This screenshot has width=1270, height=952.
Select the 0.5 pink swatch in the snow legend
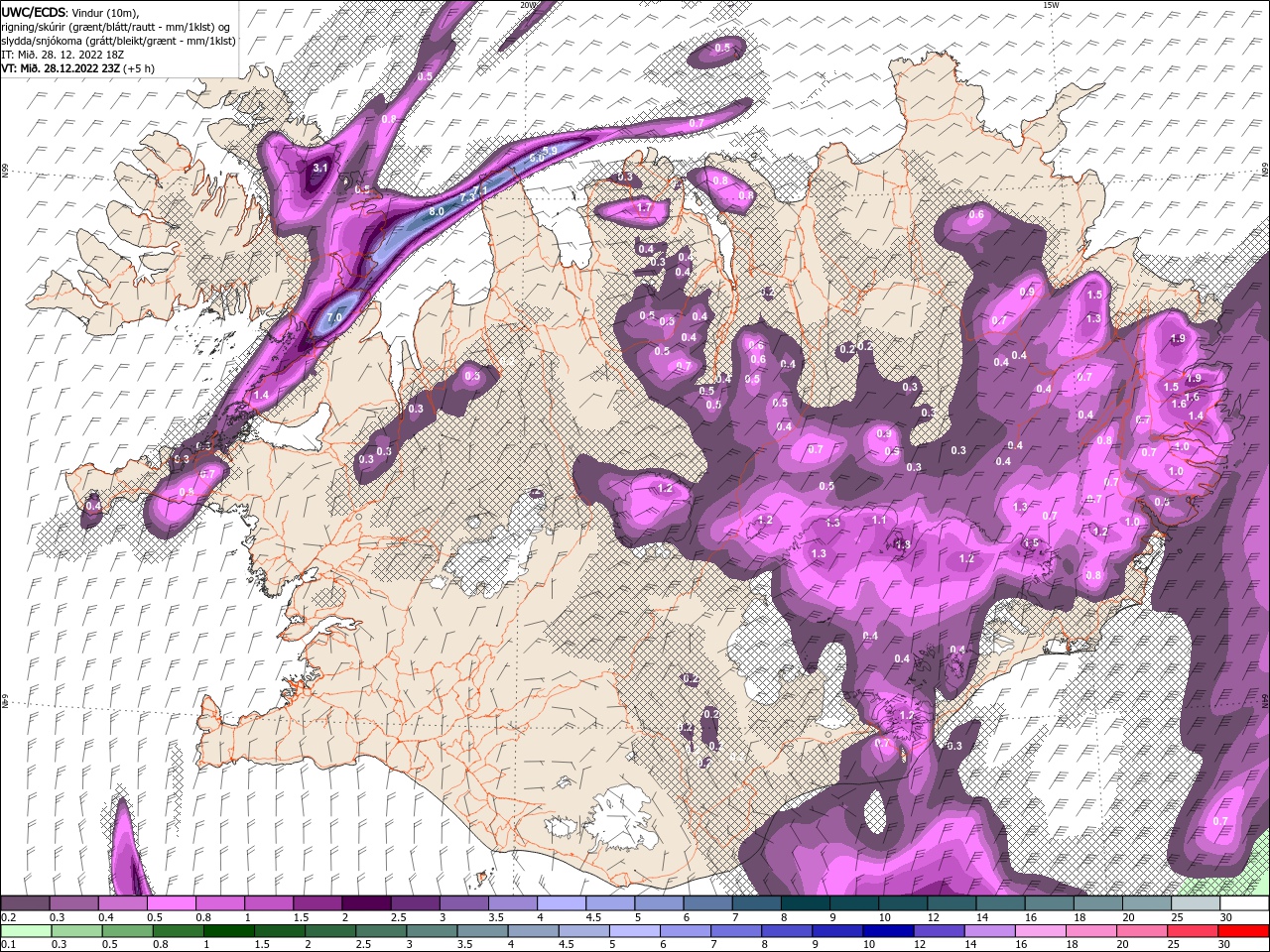[x=172, y=903]
